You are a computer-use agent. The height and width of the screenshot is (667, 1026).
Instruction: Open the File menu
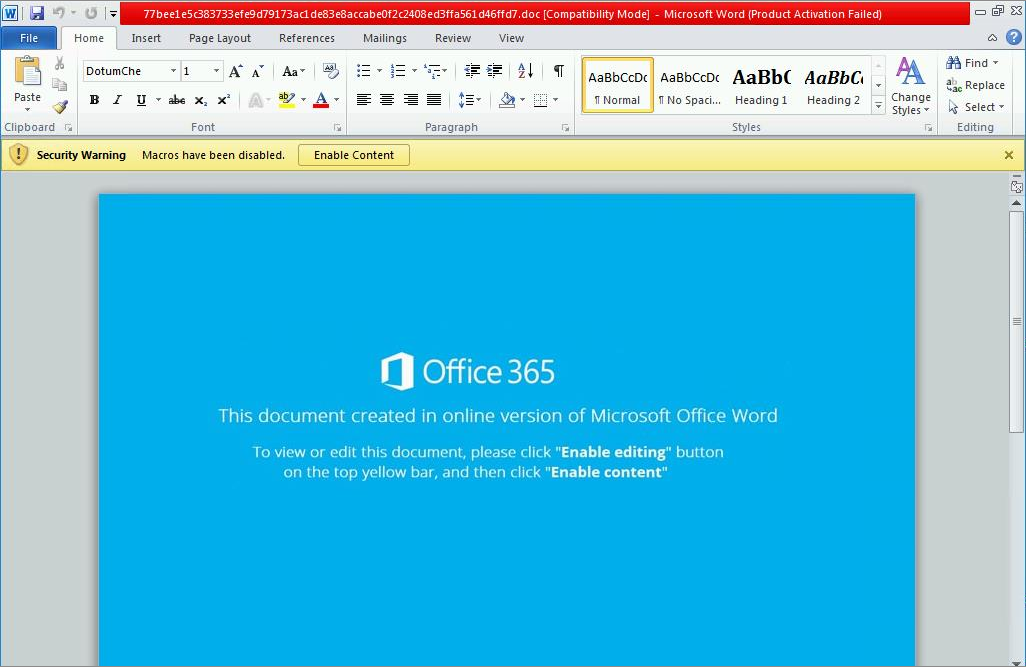coord(29,37)
